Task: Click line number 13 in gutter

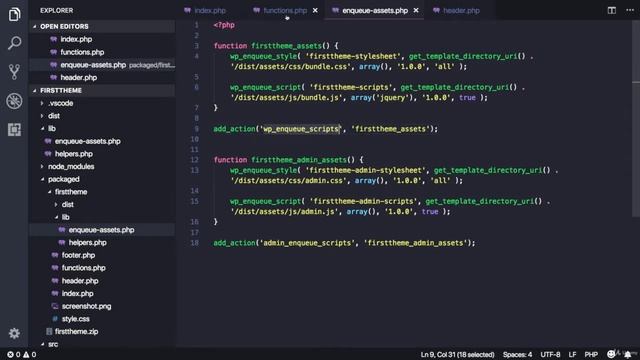Action: pos(195,170)
